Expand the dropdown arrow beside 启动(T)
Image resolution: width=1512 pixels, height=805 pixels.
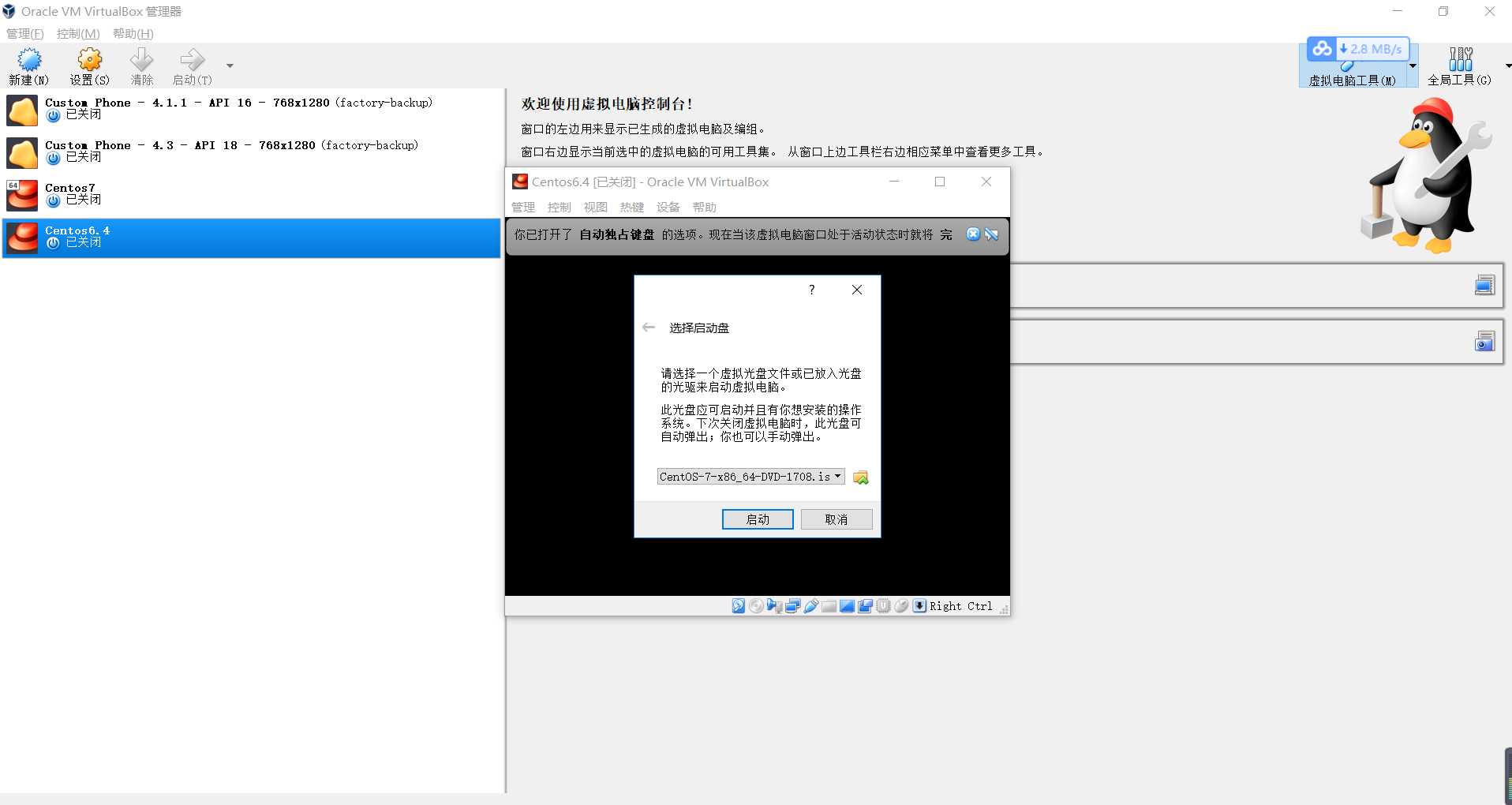coord(230,66)
